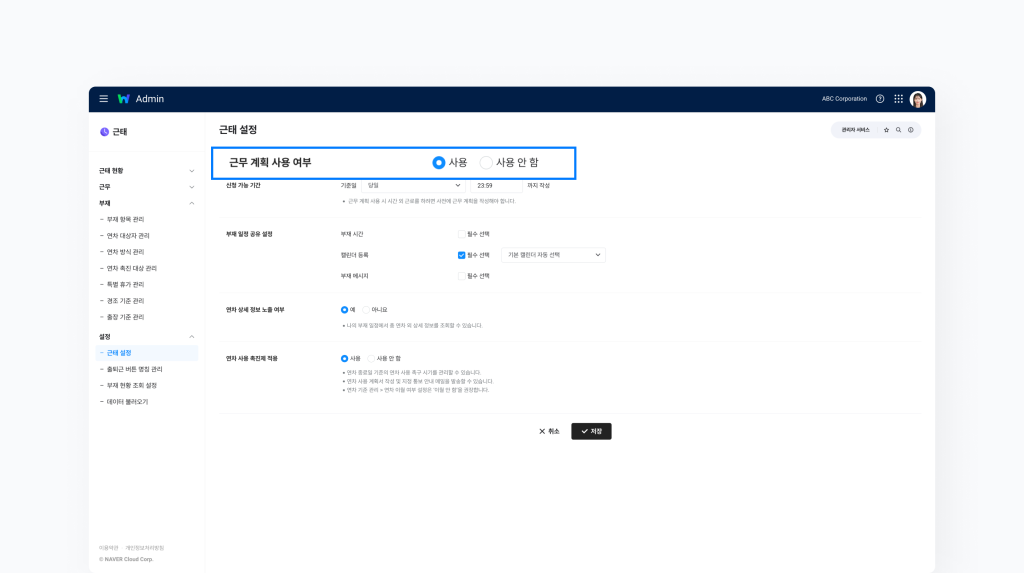Open the help question mark icon

pyautogui.click(x=880, y=99)
